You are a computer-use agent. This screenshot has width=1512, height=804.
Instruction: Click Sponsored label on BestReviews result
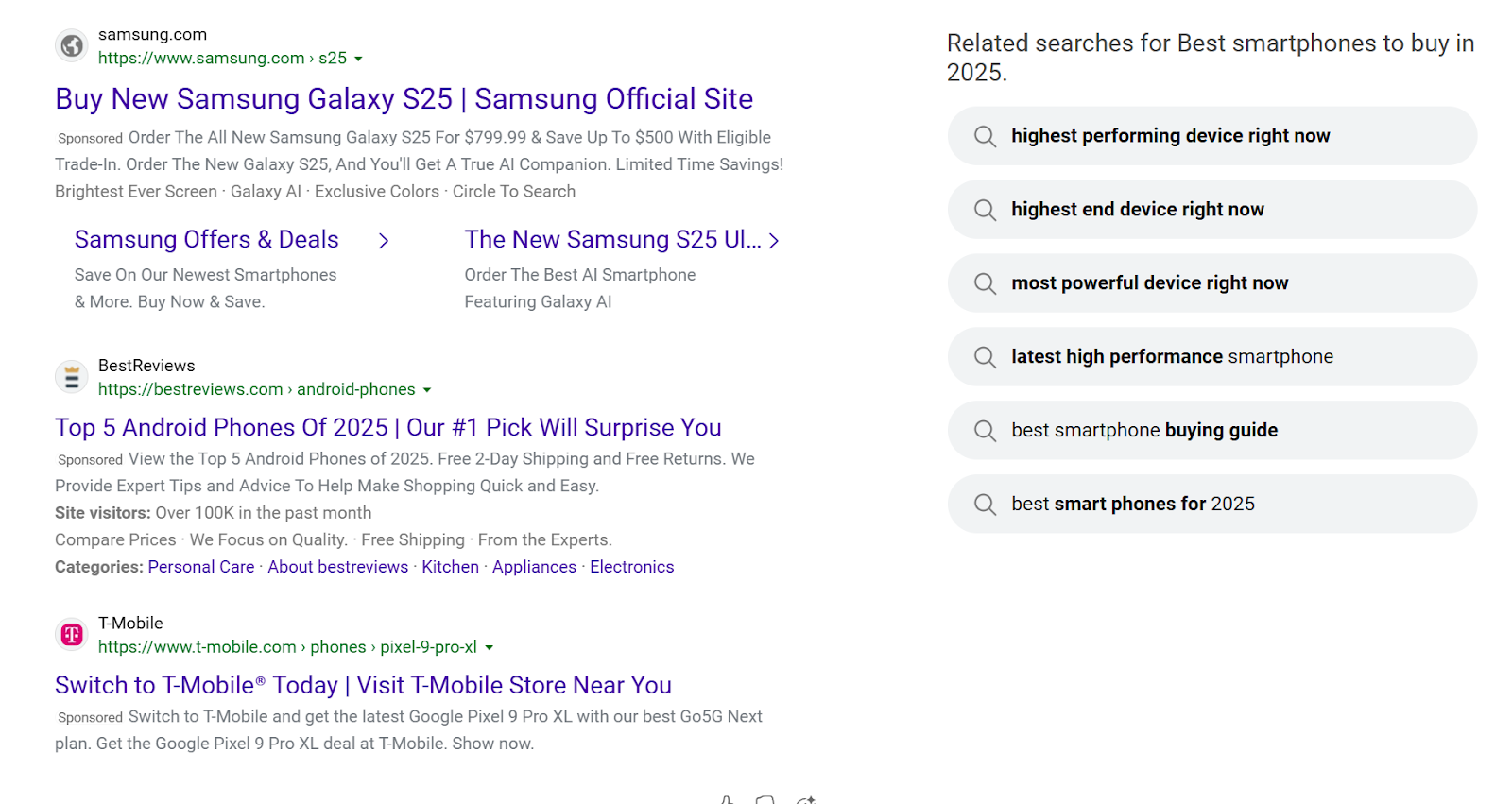click(90, 460)
